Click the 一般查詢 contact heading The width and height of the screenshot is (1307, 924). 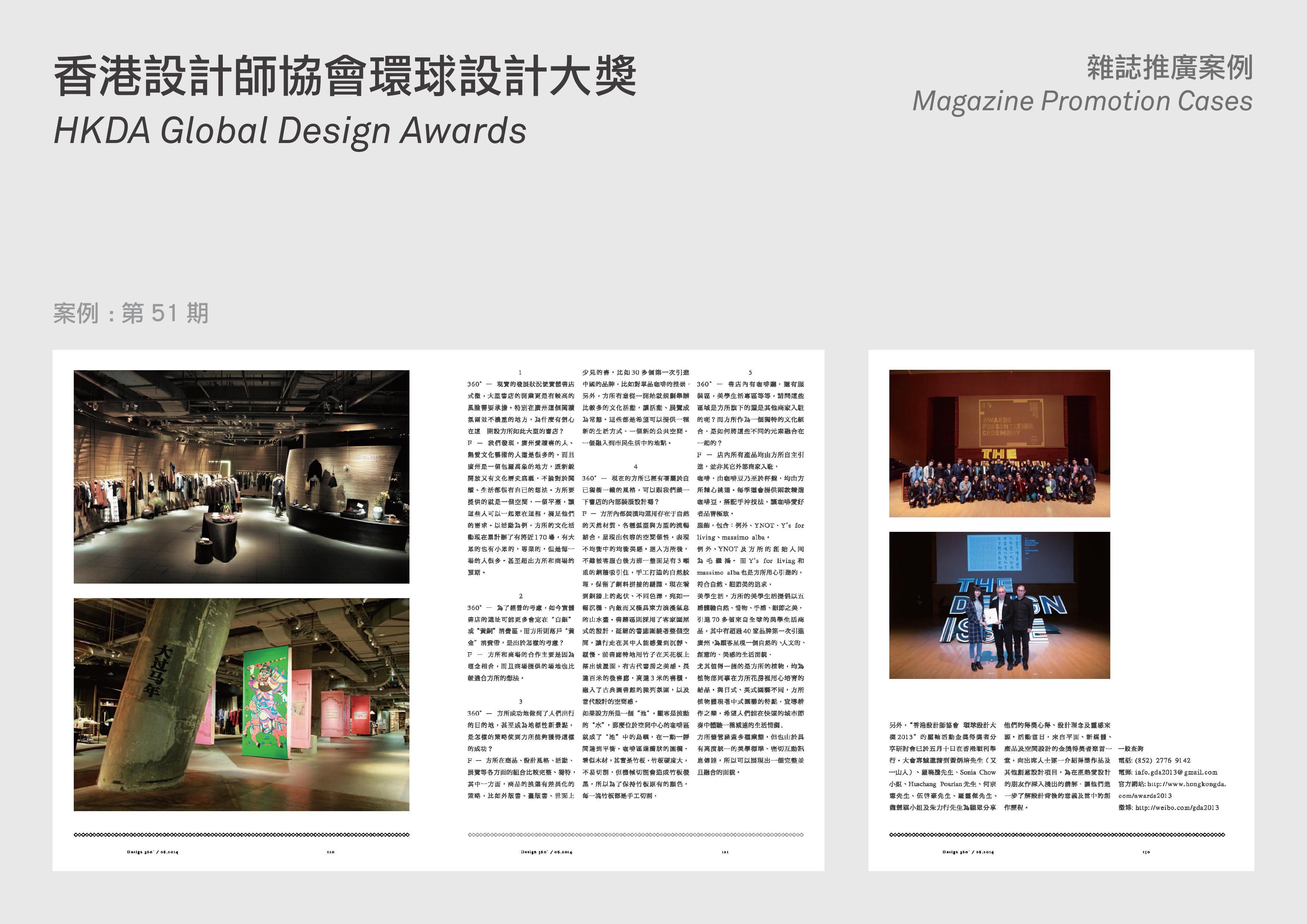point(1130,749)
